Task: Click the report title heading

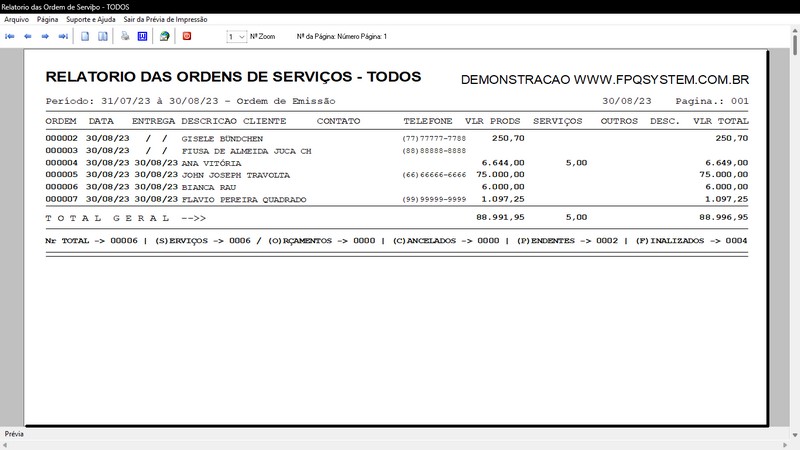Action: [x=233, y=77]
